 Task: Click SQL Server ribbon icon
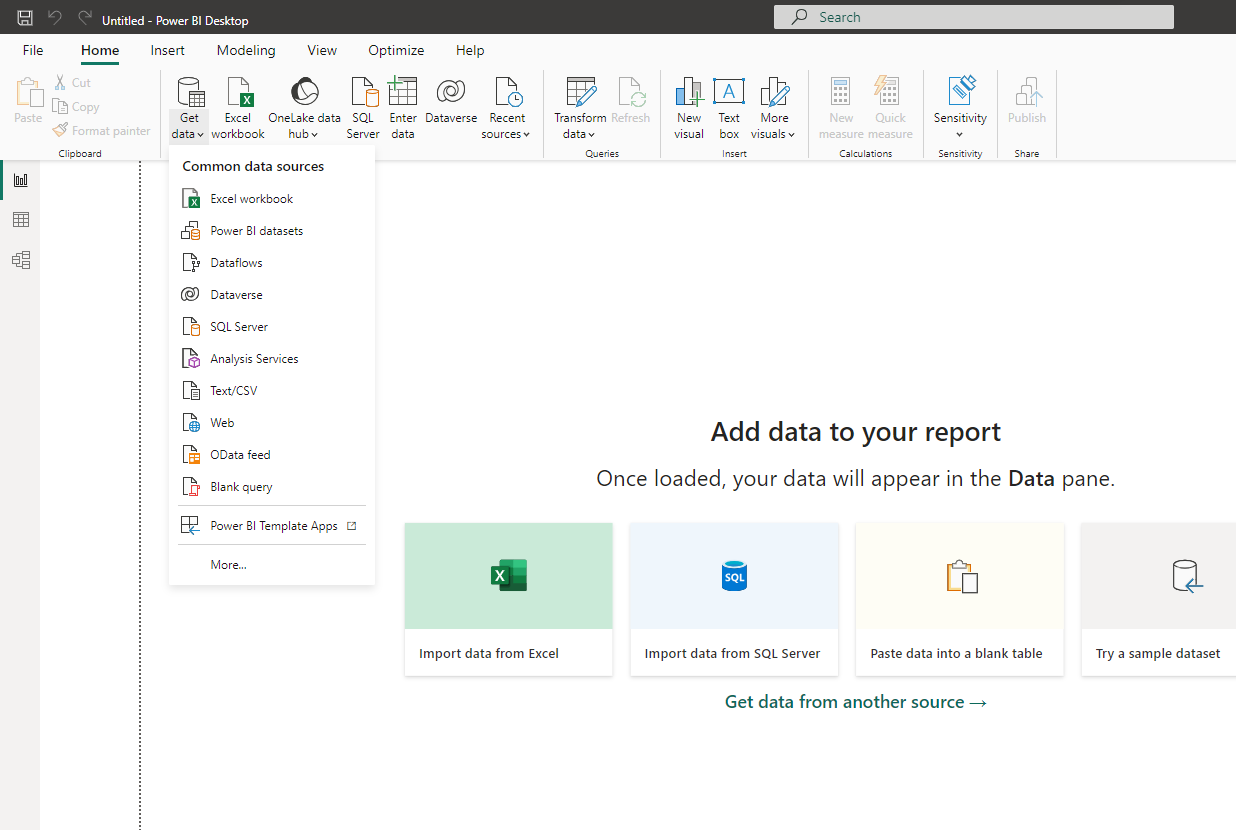pos(364,92)
